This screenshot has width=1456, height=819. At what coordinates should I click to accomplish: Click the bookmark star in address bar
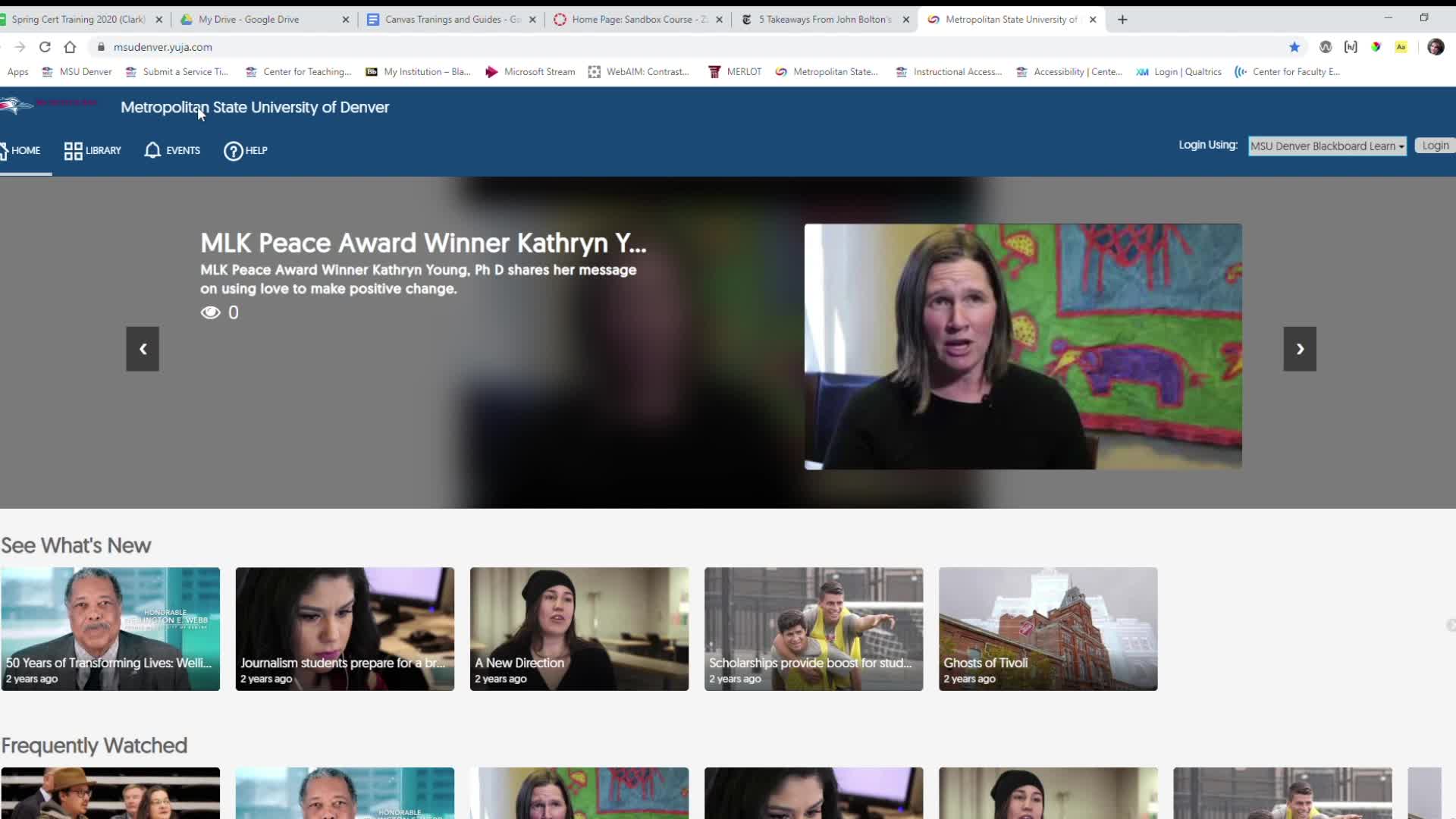pyautogui.click(x=1294, y=47)
